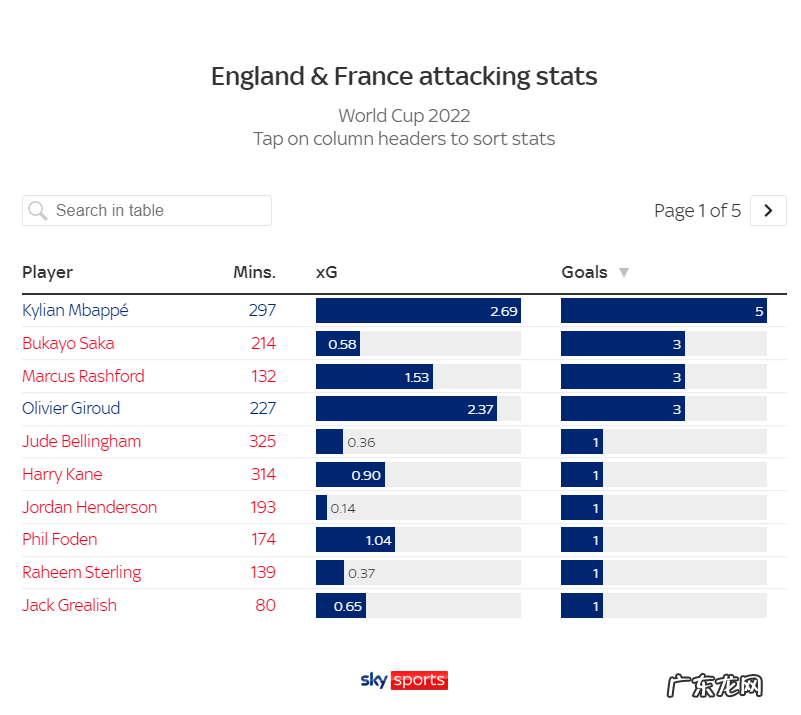
Task: Sort table by Mins. column
Action: point(254,272)
